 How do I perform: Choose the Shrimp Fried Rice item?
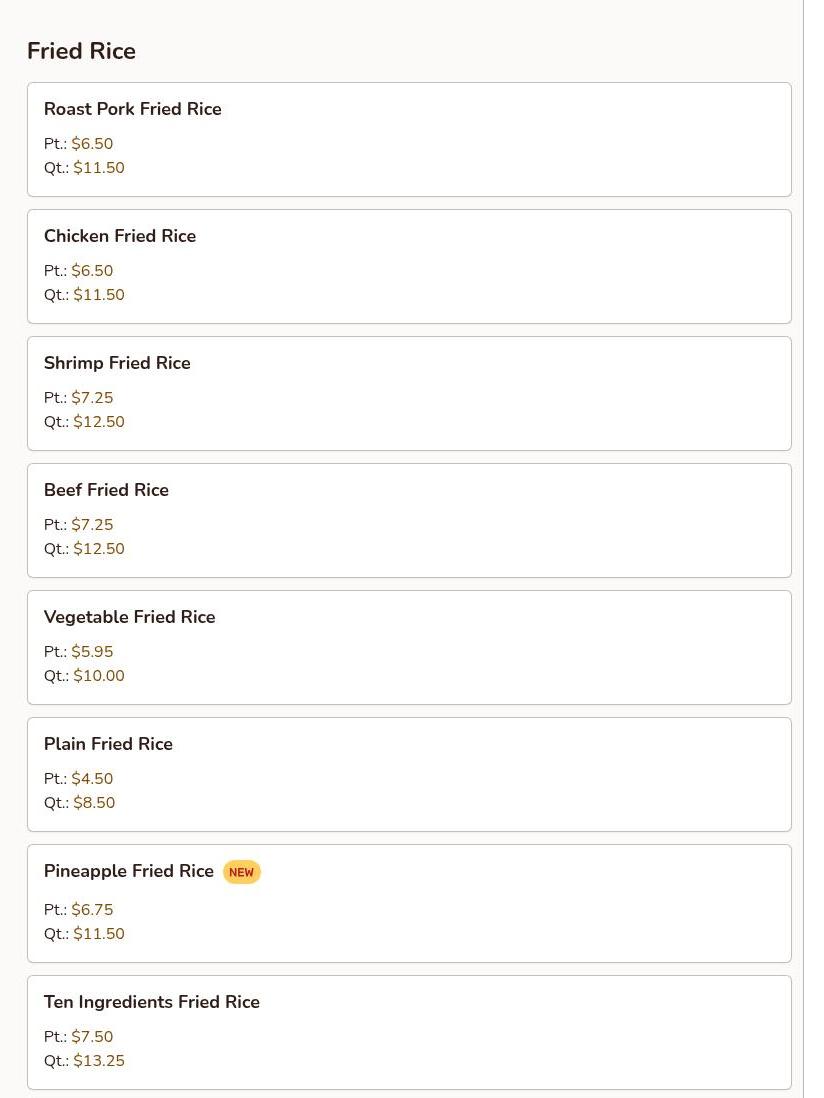[117, 363]
